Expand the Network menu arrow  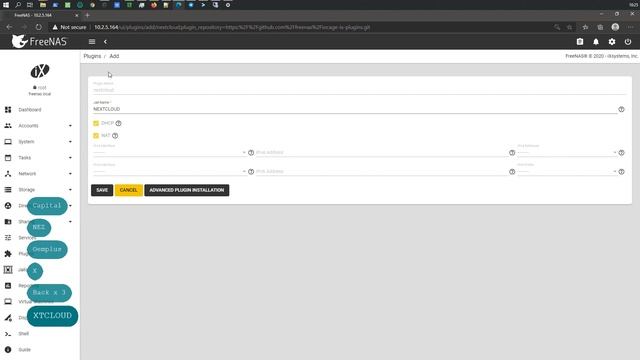coord(70,173)
